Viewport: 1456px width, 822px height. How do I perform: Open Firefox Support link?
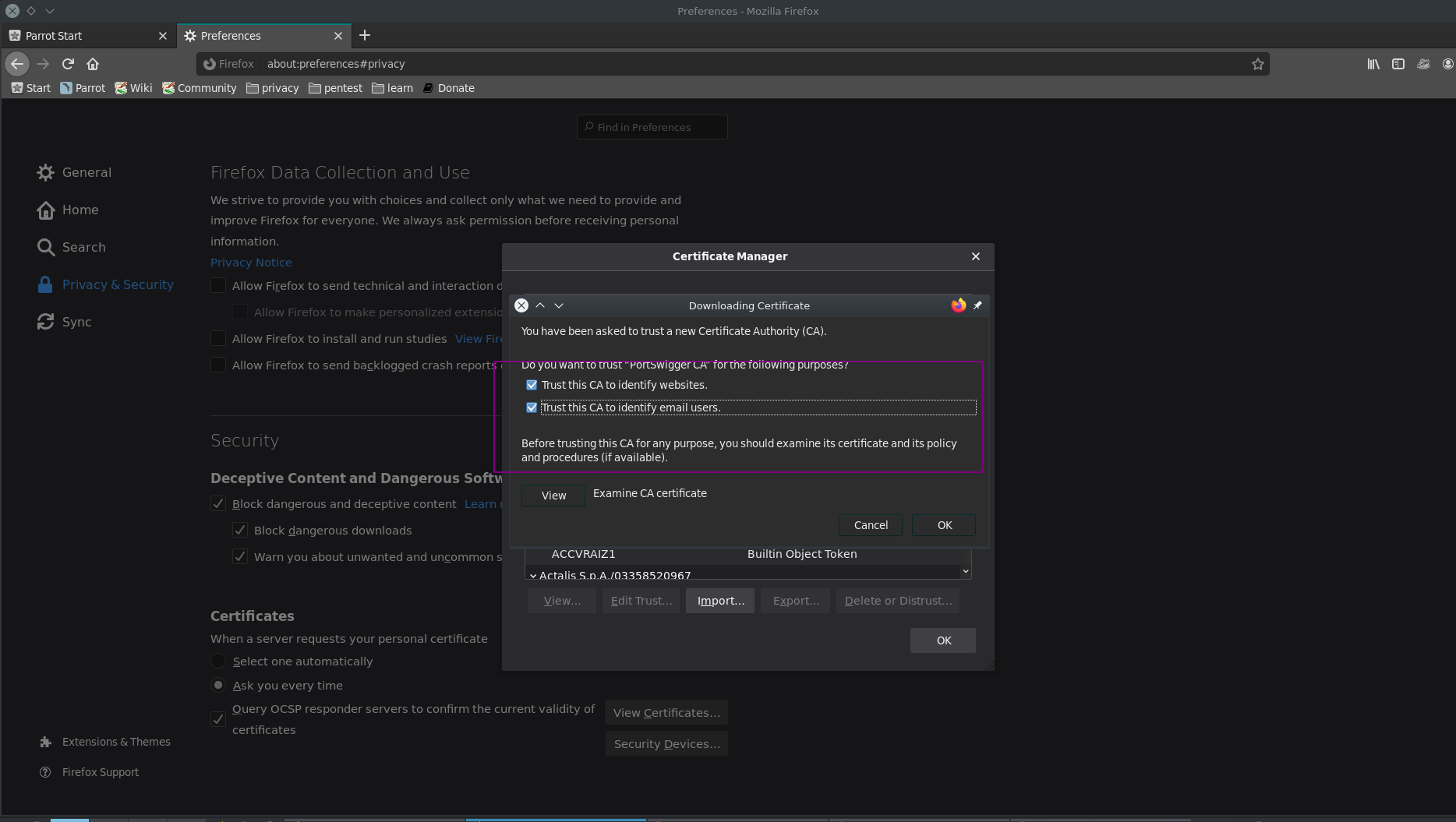pyautogui.click(x=89, y=772)
